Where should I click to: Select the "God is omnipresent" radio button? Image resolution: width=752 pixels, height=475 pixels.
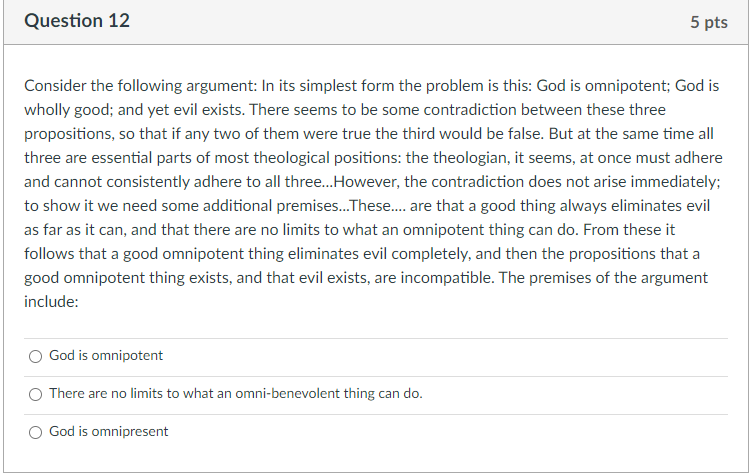click(35, 432)
